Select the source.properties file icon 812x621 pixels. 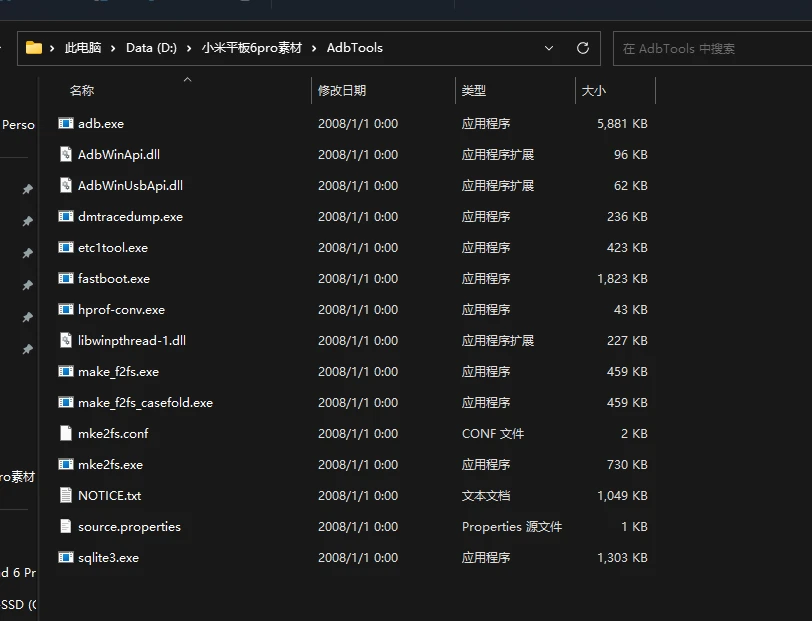coord(66,526)
